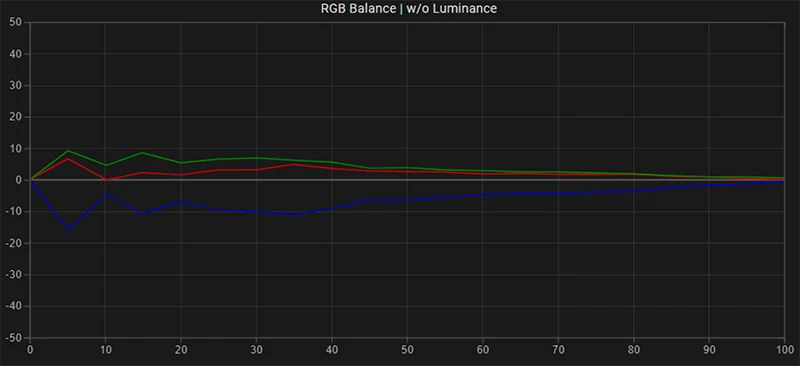Click the x-axis label 70
Image resolution: width=800 pixels, height=366 pixels.
(558, 351)
